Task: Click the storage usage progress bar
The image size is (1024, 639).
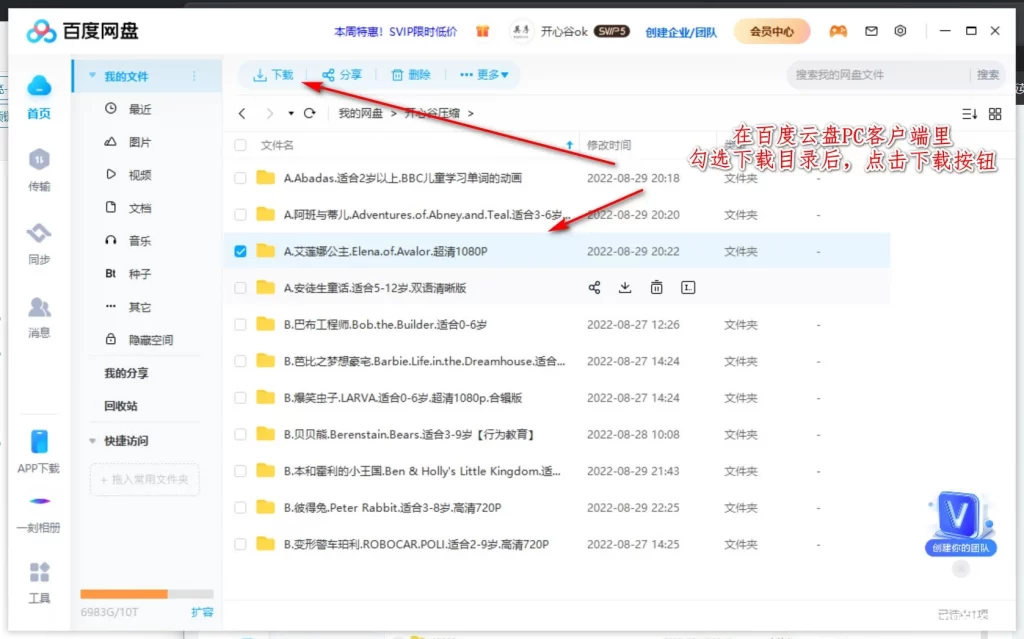Action: coord(147,594)
